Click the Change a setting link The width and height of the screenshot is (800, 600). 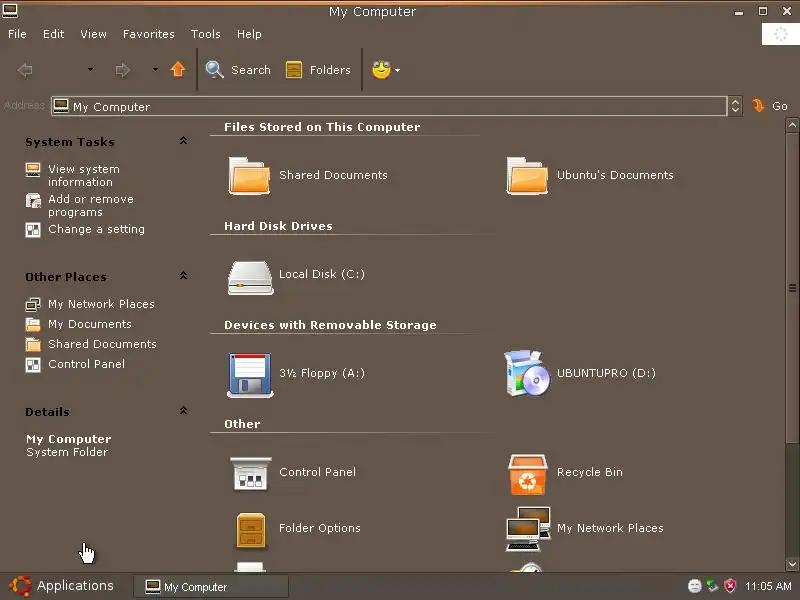(x=96, y=230)
